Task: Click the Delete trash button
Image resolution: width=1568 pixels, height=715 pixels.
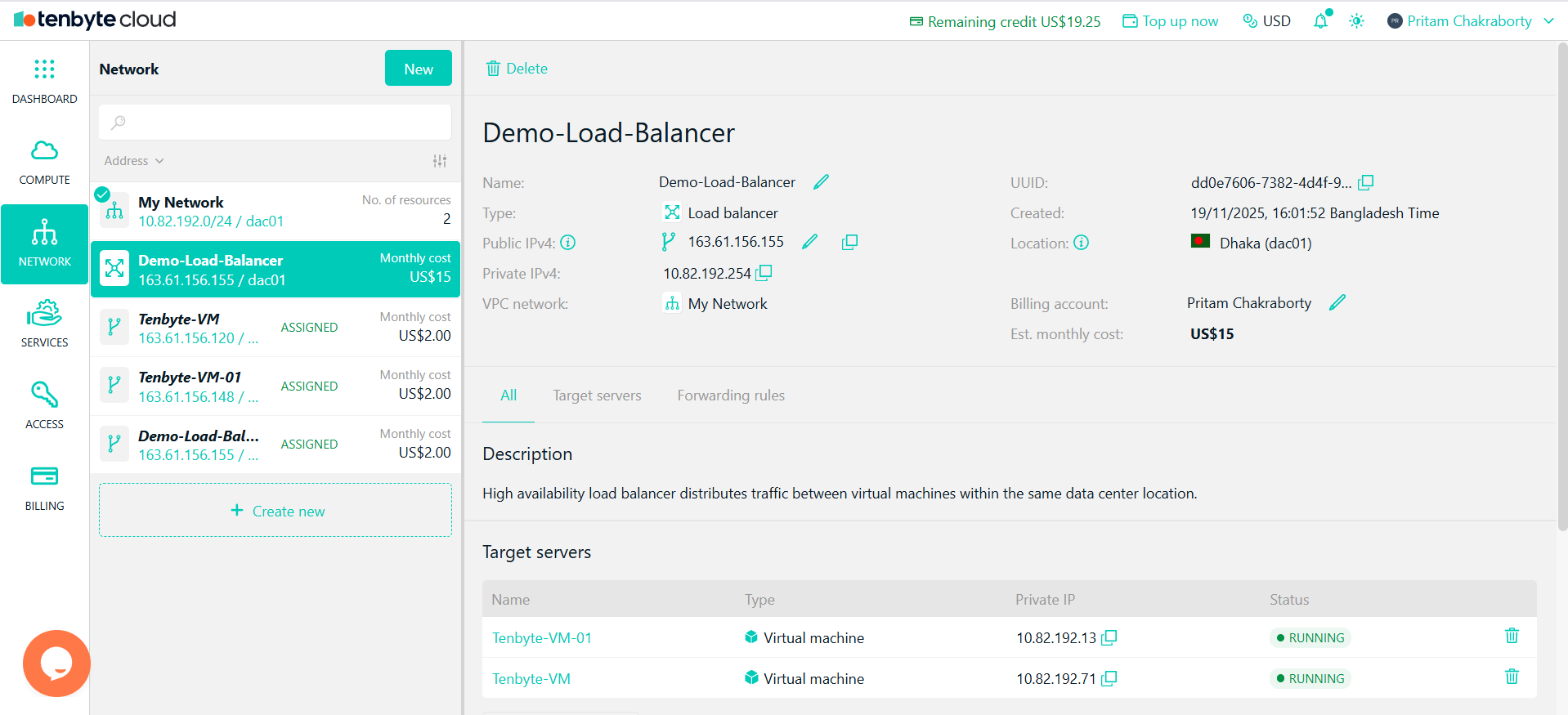Action: tap(517, 69)
